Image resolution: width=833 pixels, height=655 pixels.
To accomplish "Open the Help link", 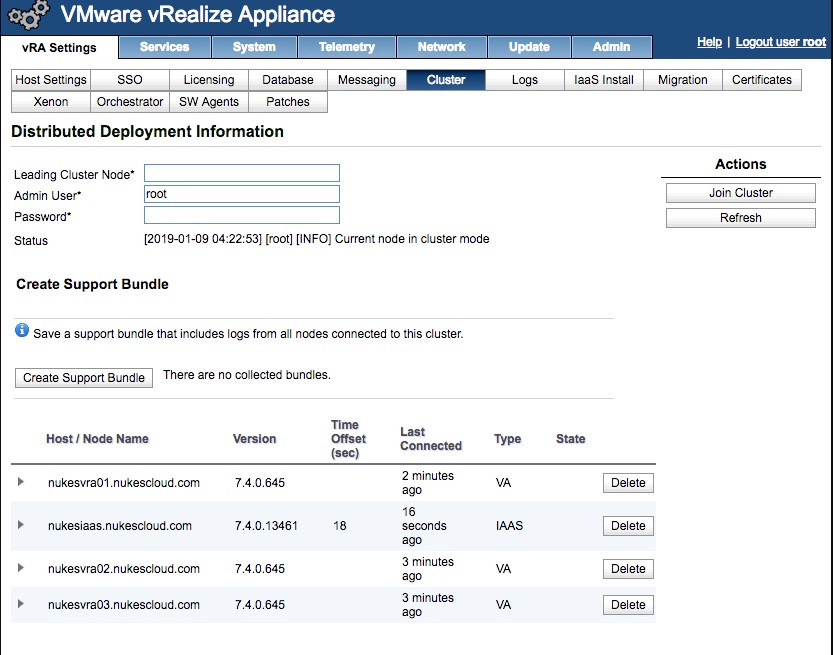I will [x=709, y=42].
